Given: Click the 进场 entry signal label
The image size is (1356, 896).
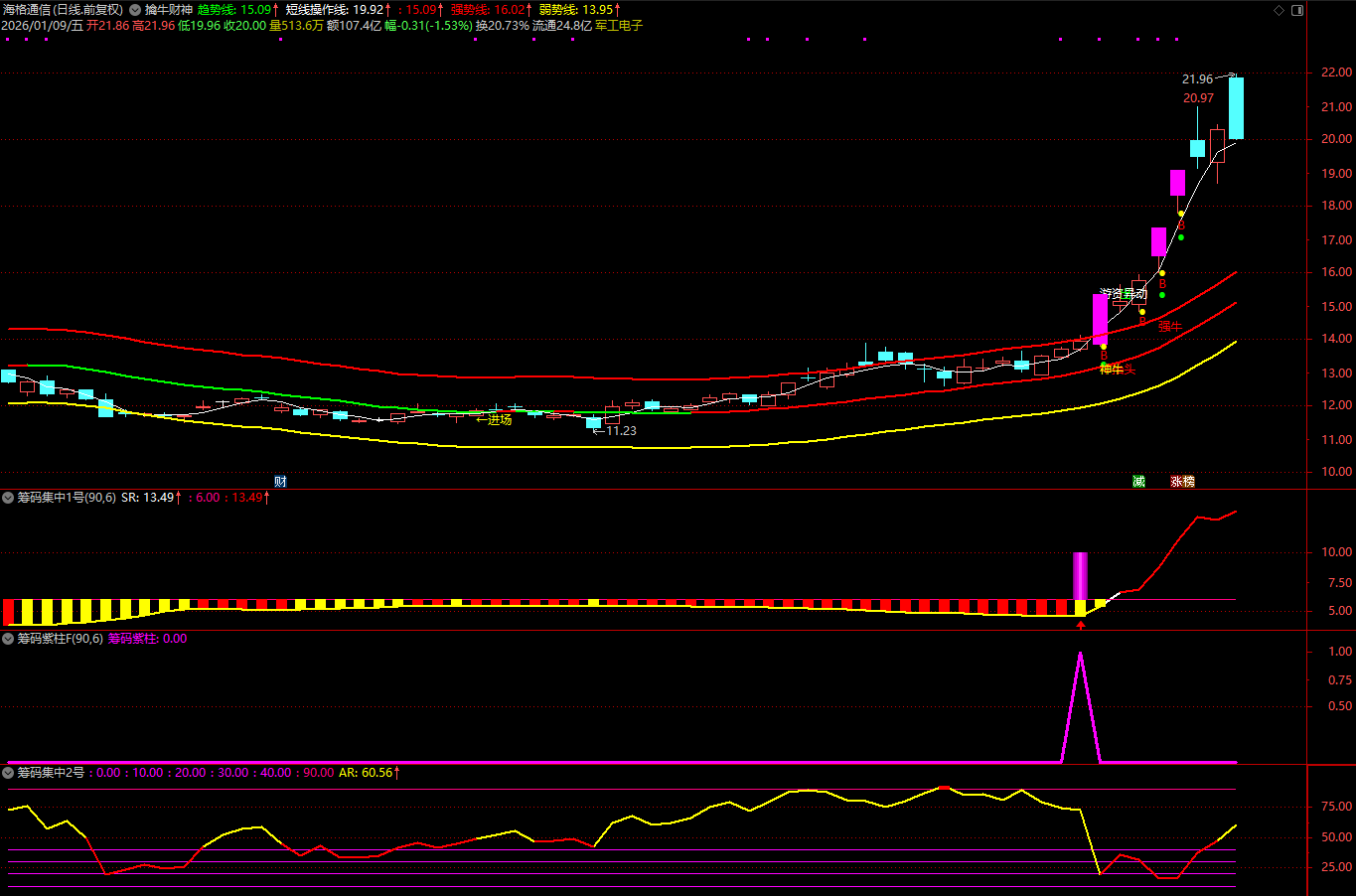Looking at the screenshot, I should coord(499,420).
